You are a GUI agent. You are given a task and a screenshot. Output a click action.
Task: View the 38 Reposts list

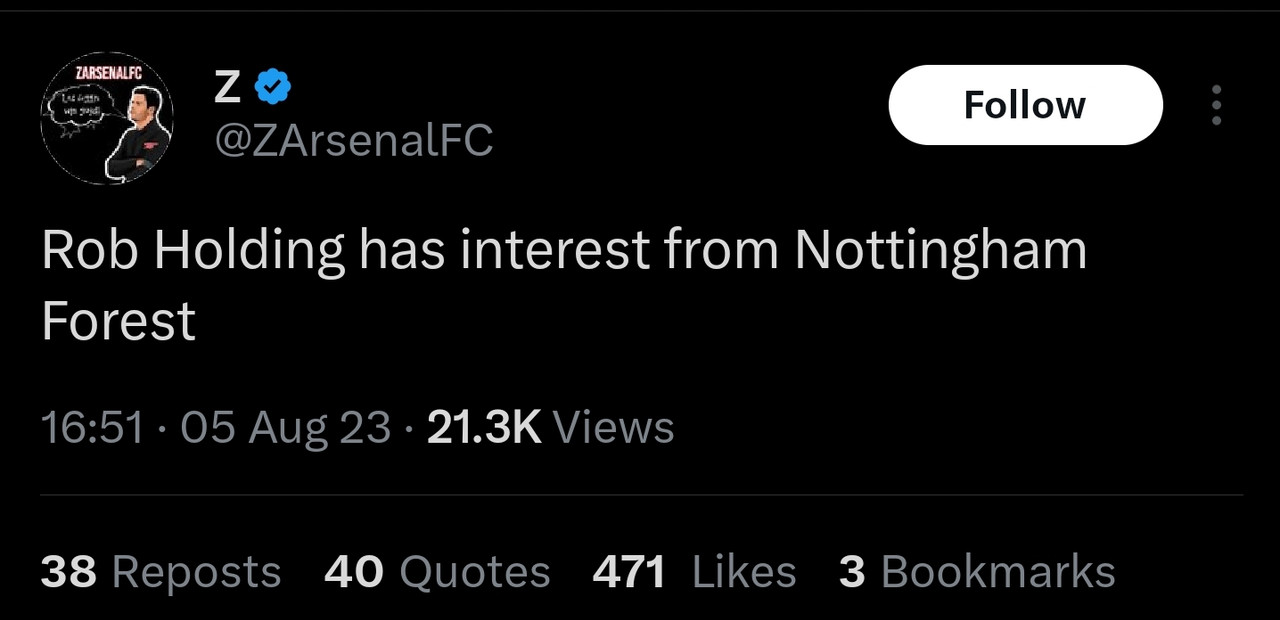tap(160, 572)
